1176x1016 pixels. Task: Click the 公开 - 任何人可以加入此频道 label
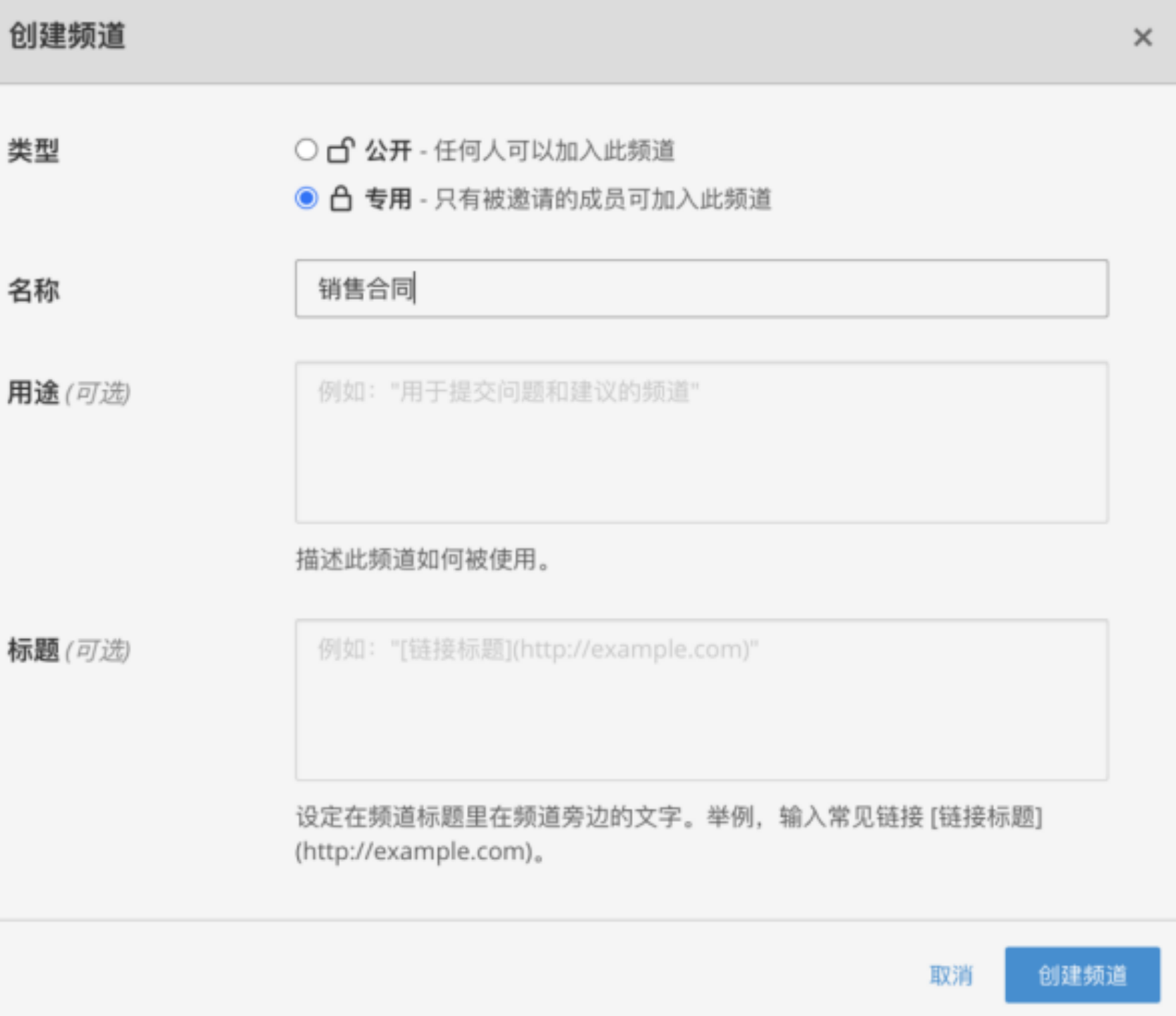pyautogui.click(x=519, y=150)
